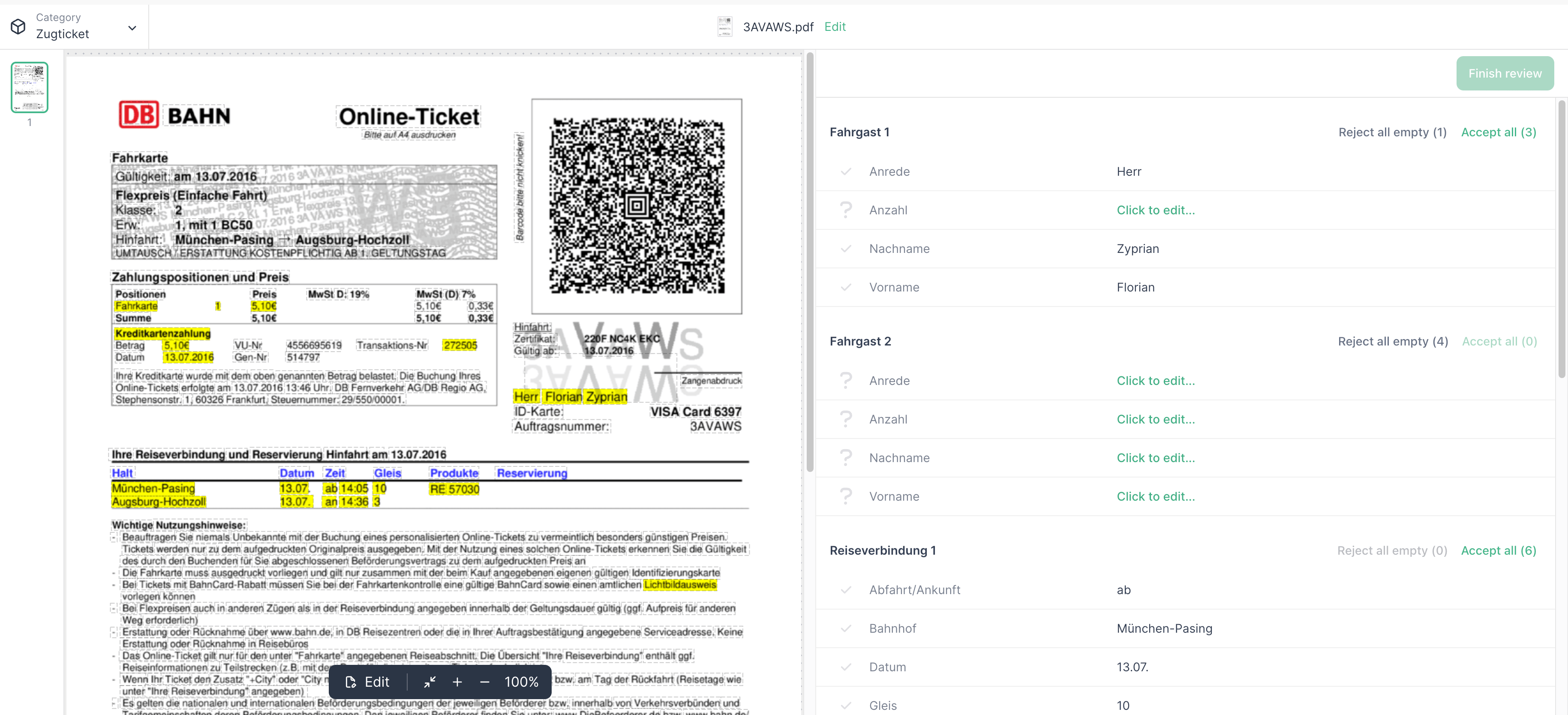
Task: Click the value Florian in Fahrgast 1
Action: 1135,287
